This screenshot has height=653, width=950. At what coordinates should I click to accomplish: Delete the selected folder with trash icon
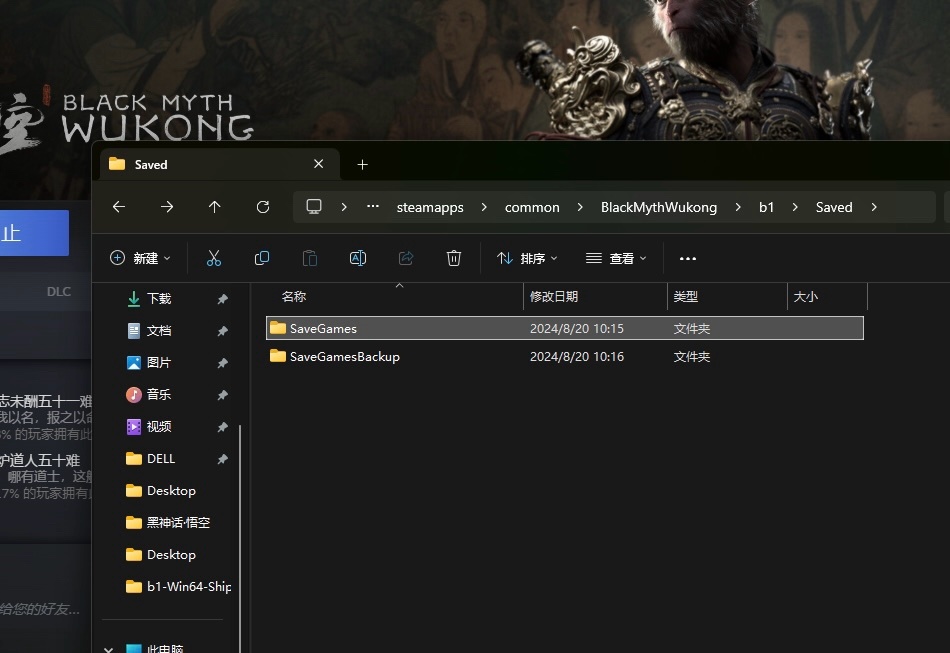[x=454, y=259]
